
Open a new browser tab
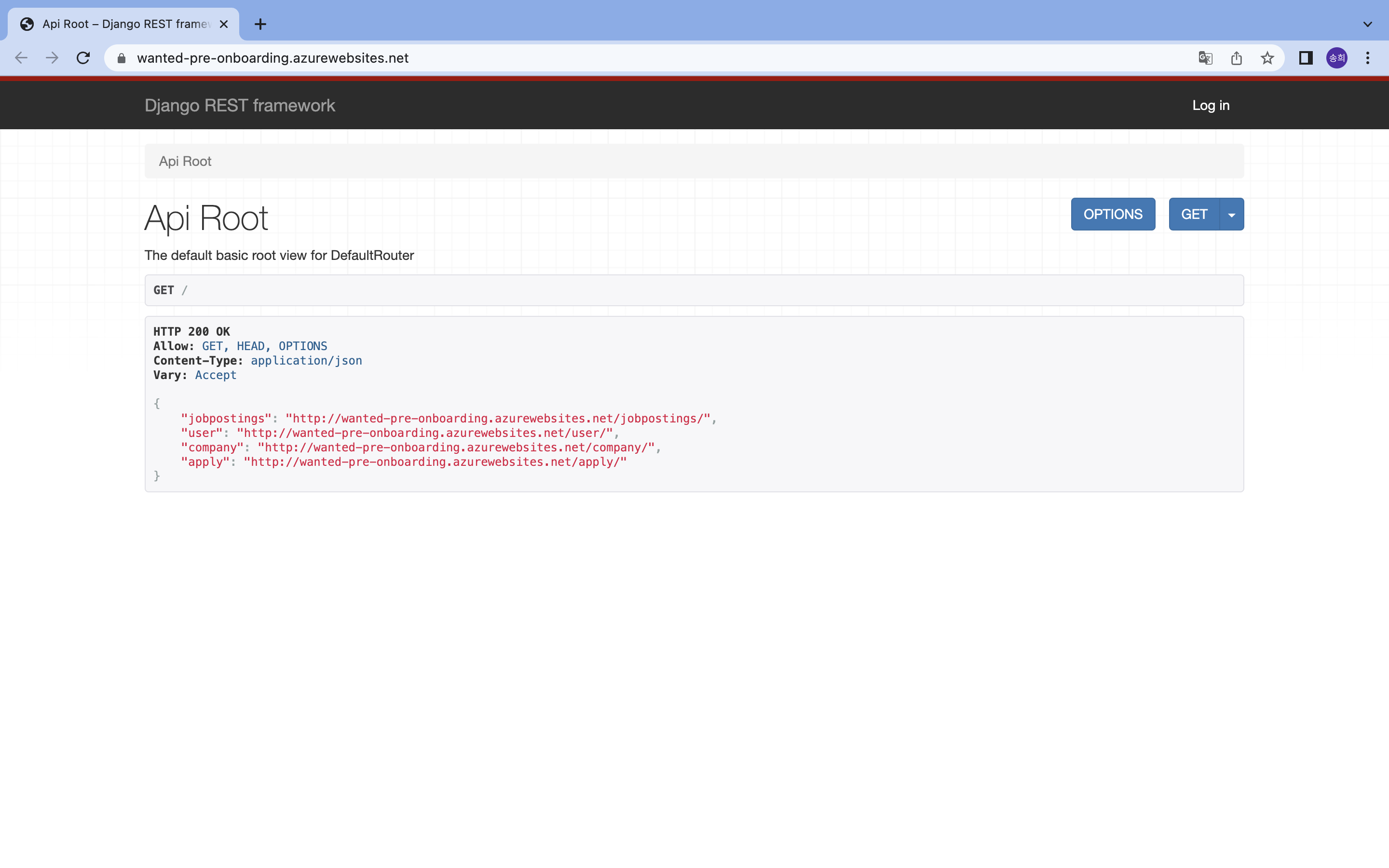click(260, 24)
